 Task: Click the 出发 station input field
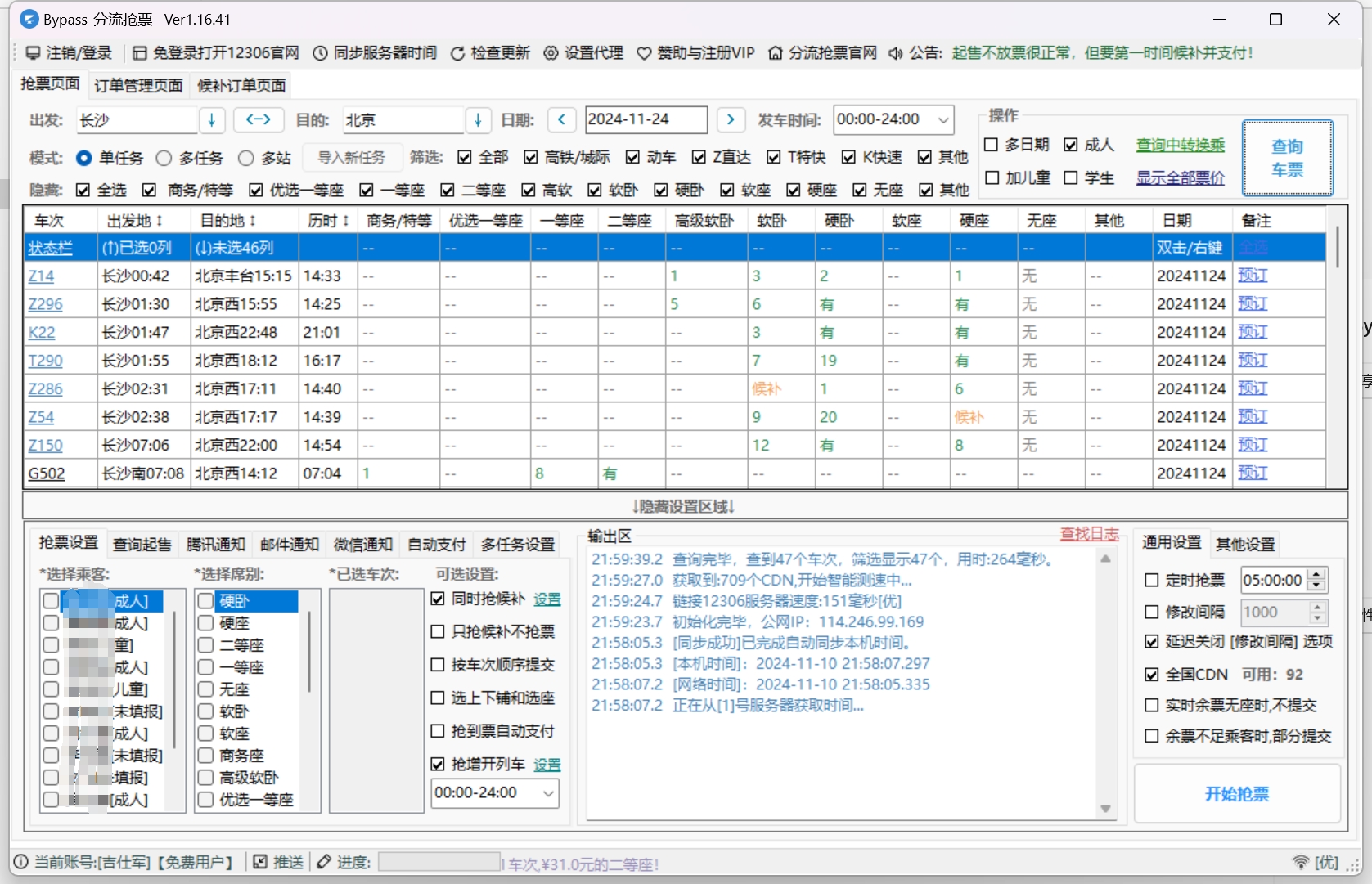tap(137, 119)
